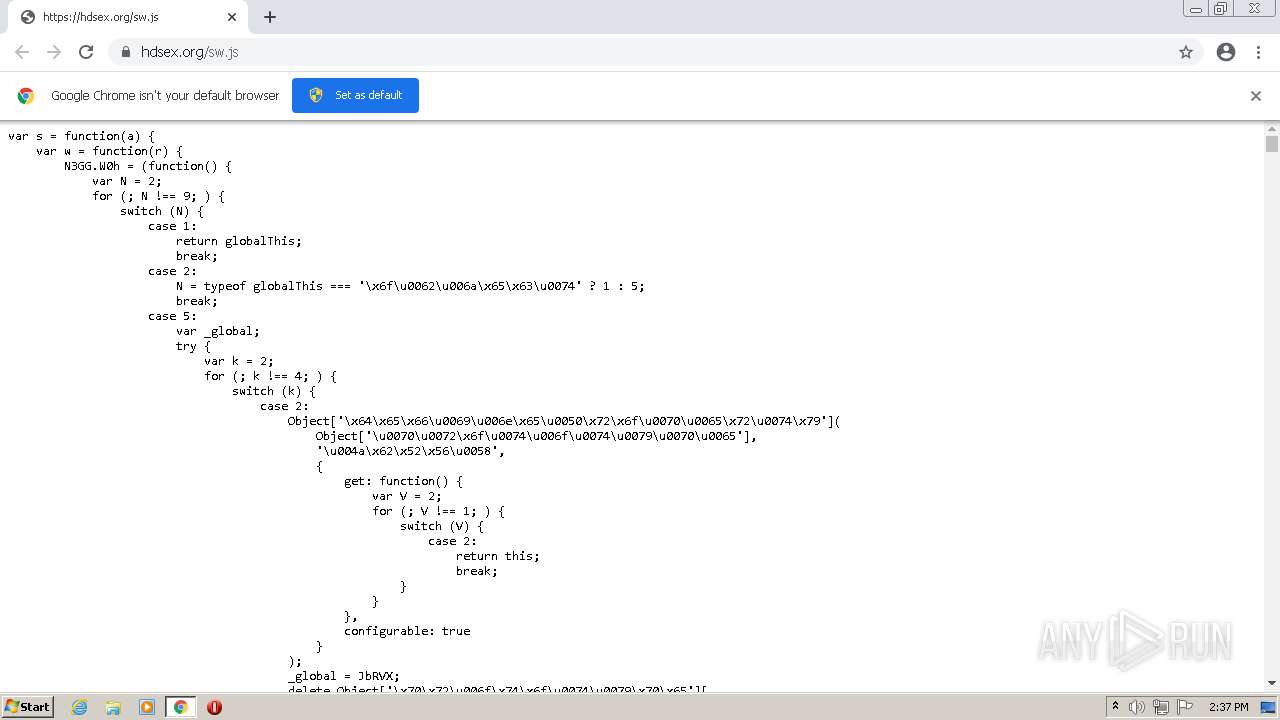Show hidden system tray icons

[1115, 707]
